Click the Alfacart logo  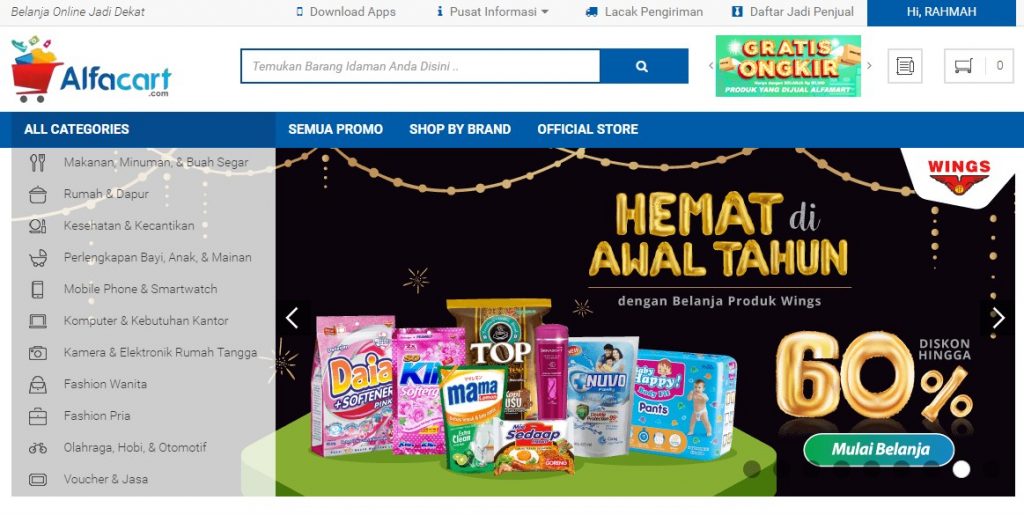click(x=91, y=69)
